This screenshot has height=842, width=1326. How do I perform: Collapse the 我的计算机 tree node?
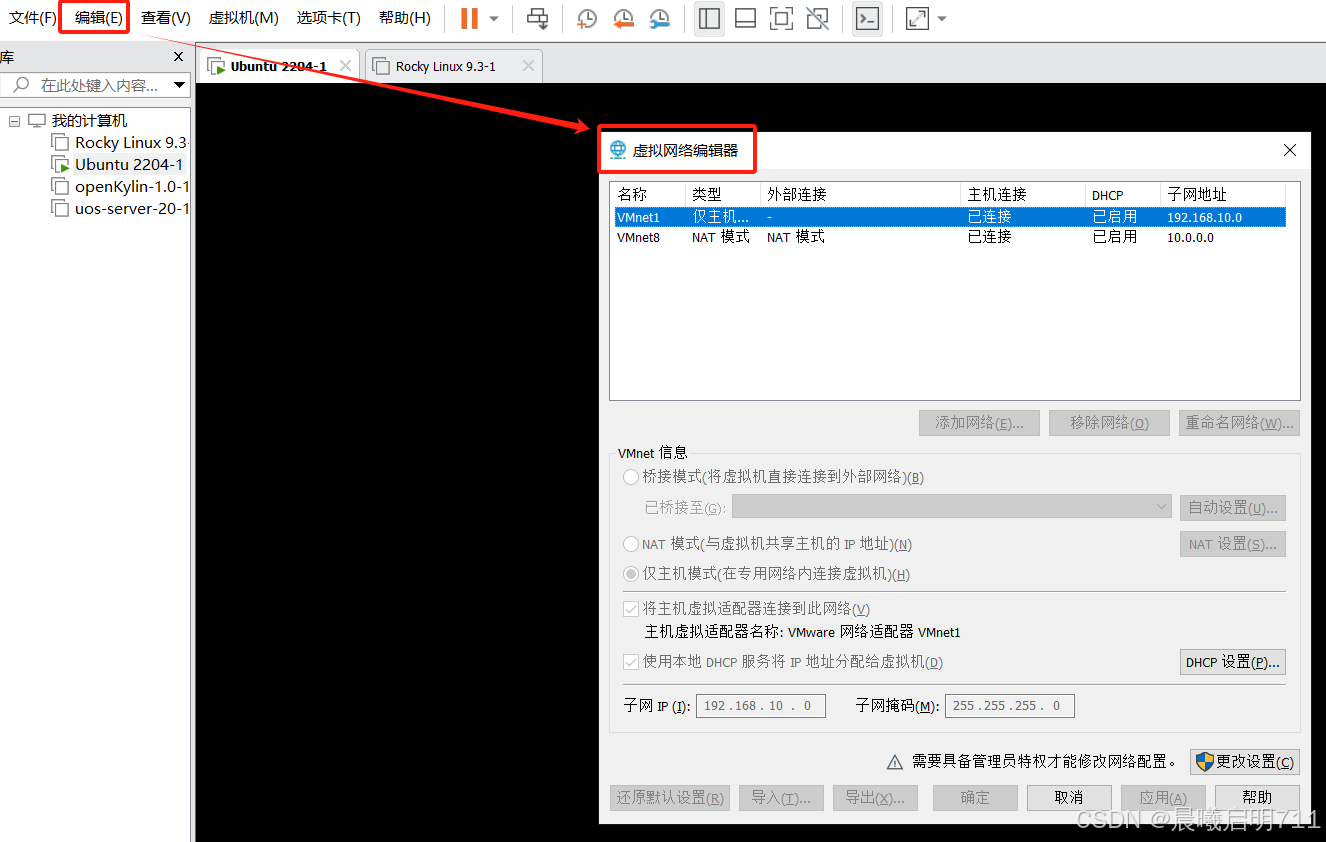point(14,121)
